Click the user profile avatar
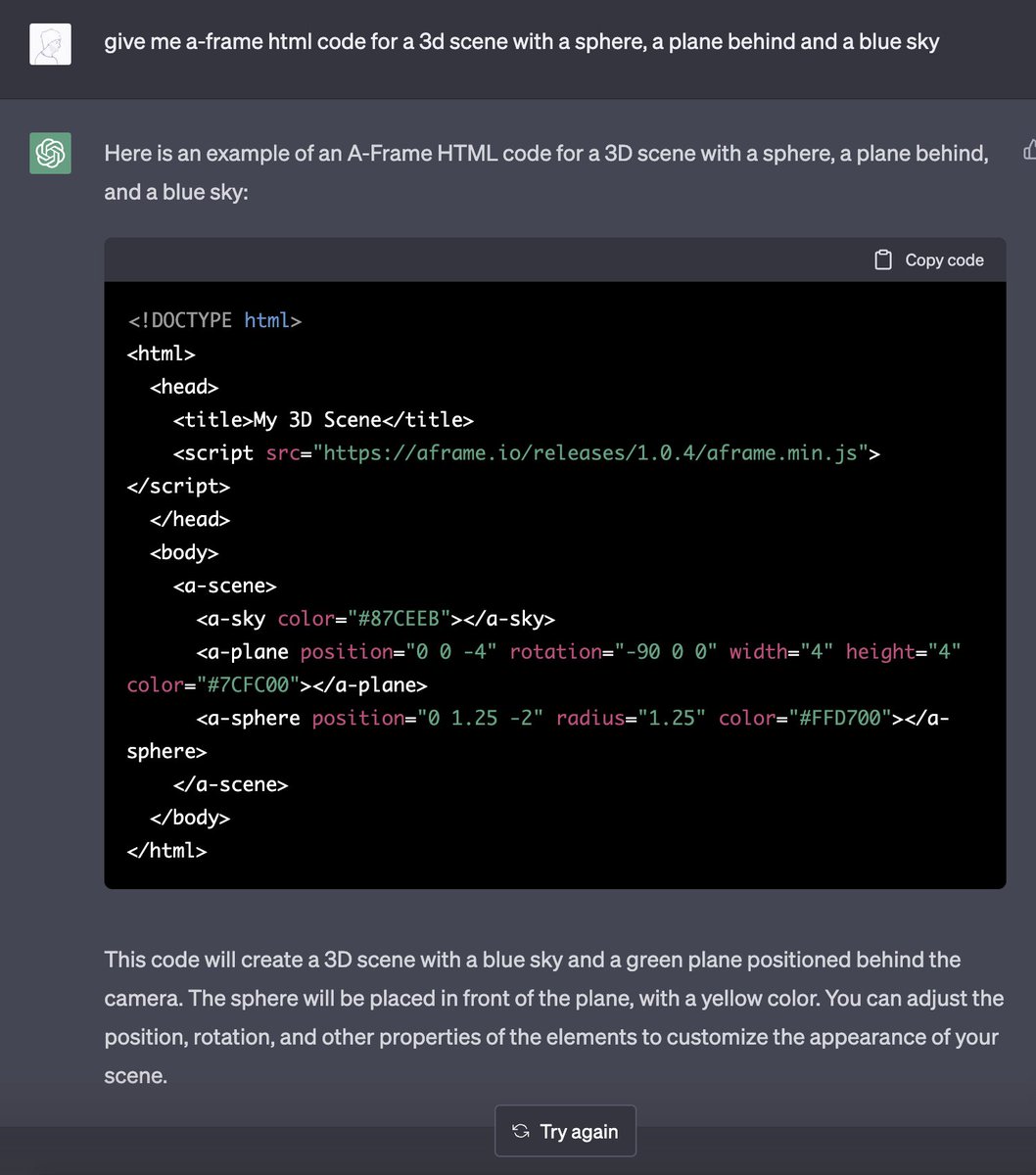 [x=49, y=43]
